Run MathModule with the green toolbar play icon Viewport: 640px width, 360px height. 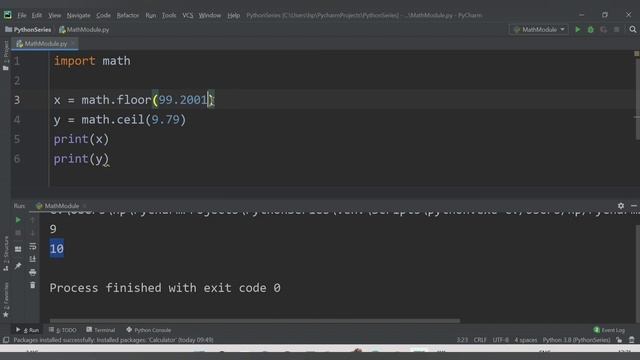tap(578, 29)
